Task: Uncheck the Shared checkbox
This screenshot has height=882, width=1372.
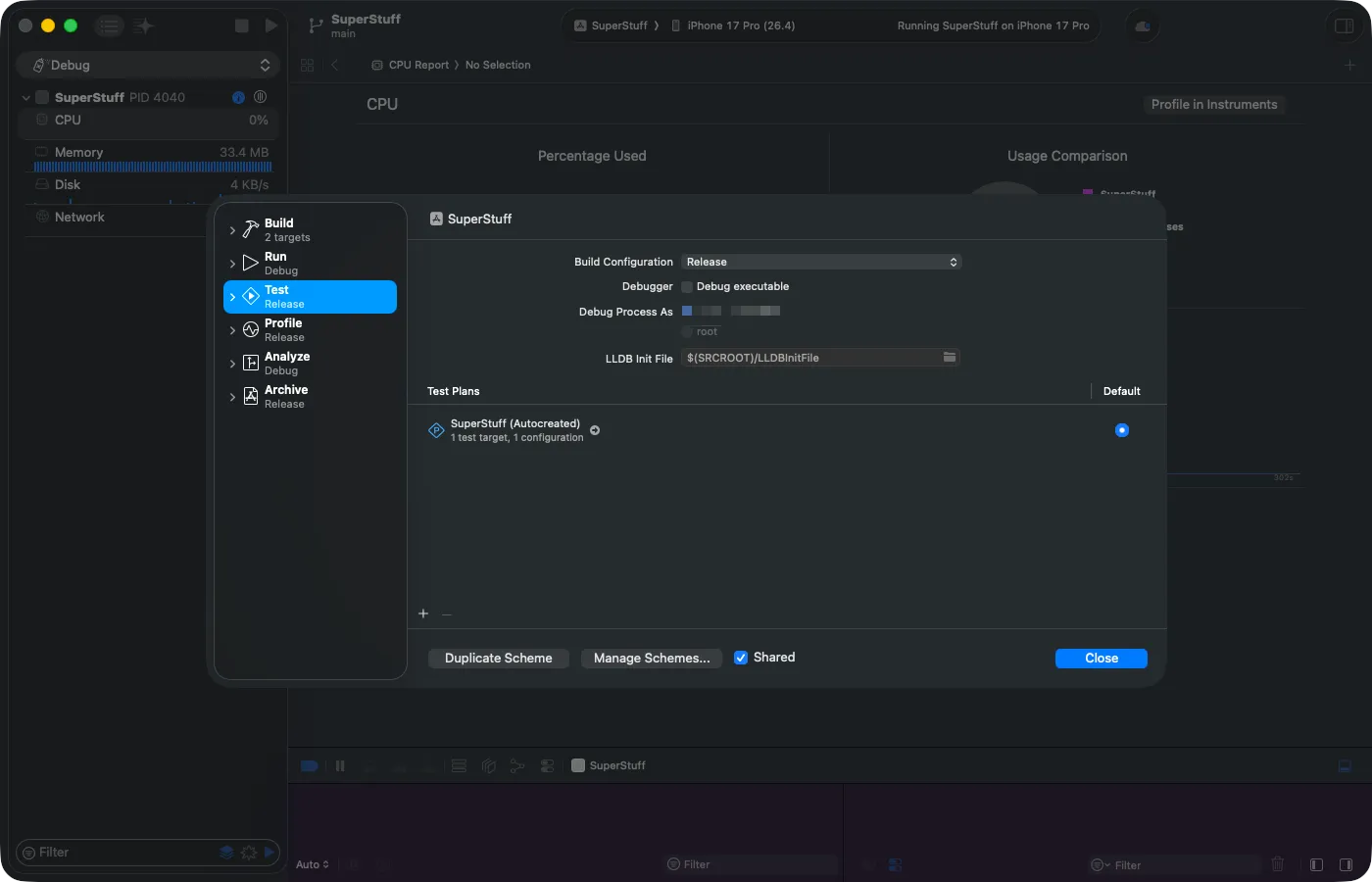Action: pyautogui.click(x=741, y=657)
